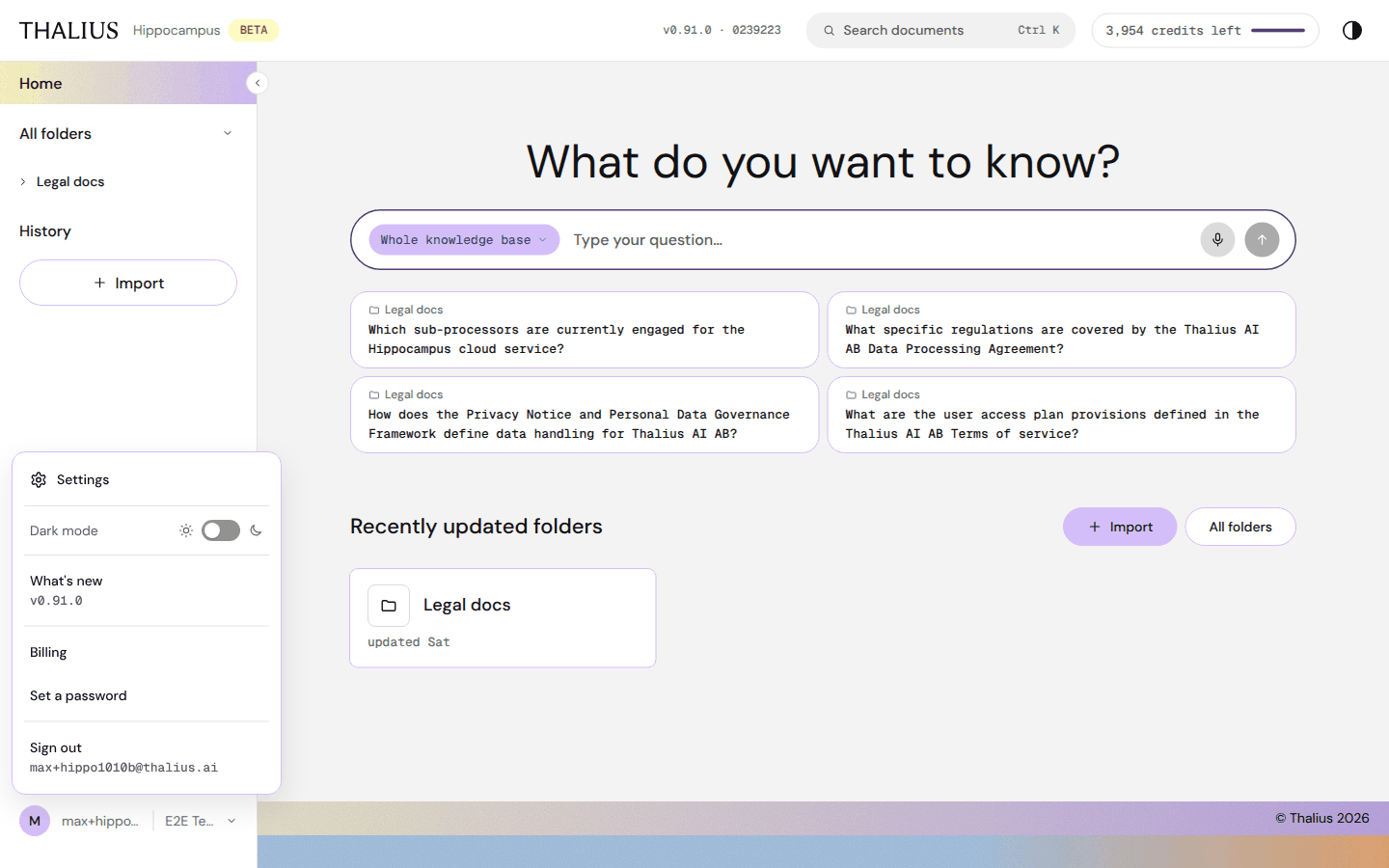The width and height of the screenshot is (1389, 868).
Task: Click the Legal docs folder icon in card
Action: (x=389, y=606)
